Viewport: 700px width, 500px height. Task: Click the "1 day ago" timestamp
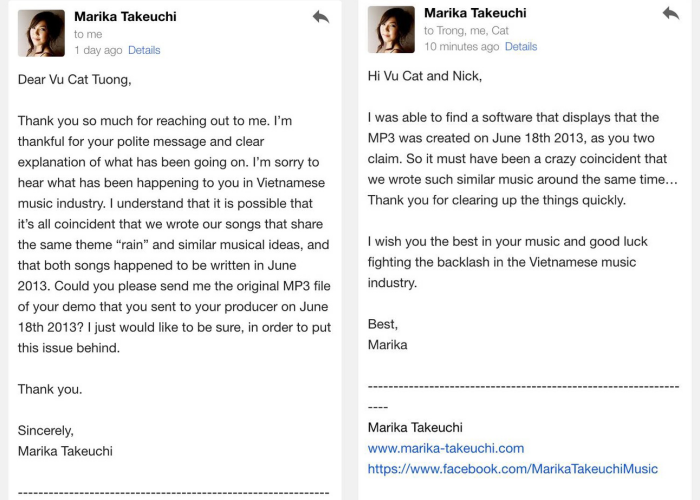pos(98,50)
